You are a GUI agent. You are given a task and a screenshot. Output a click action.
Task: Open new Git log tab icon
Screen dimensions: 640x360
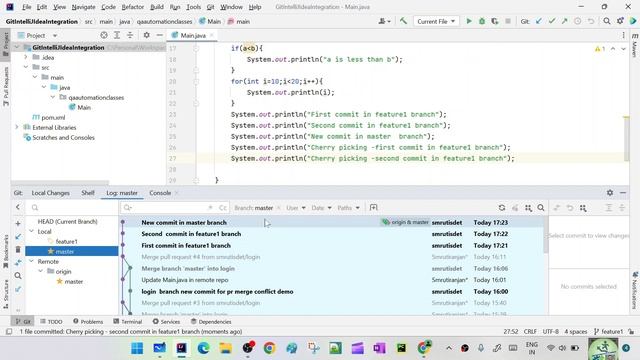coord(373,207)
